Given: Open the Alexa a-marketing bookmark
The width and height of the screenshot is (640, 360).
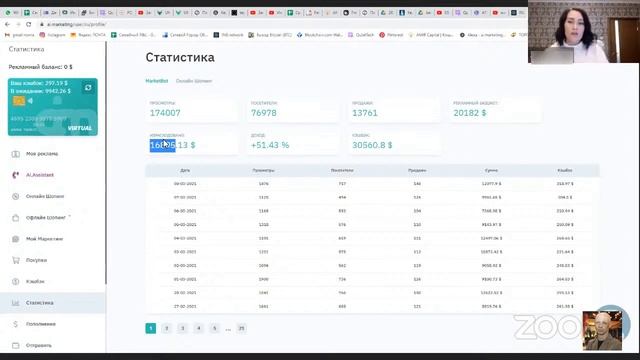Looking at the screenshot, I should tap(482, 35).
